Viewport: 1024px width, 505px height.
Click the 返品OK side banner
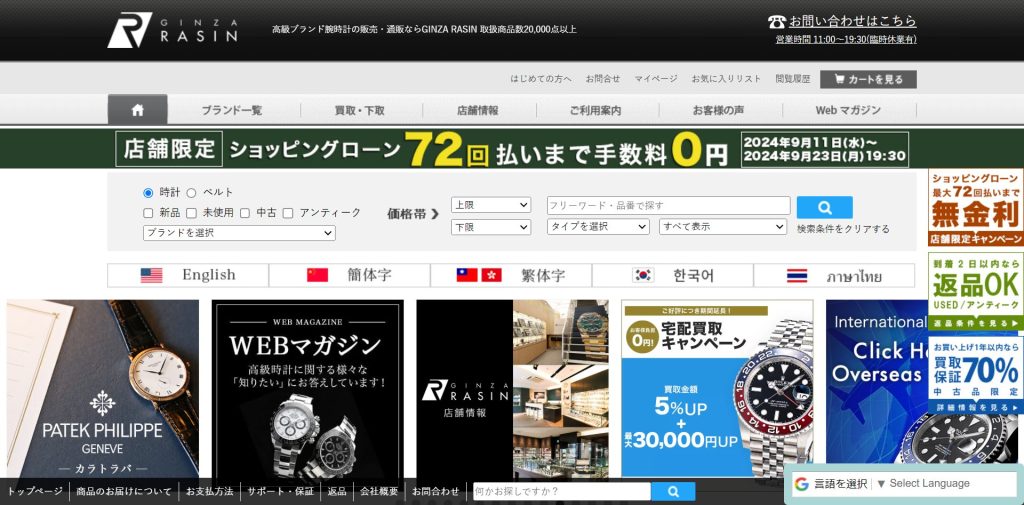tap(976, 291)
